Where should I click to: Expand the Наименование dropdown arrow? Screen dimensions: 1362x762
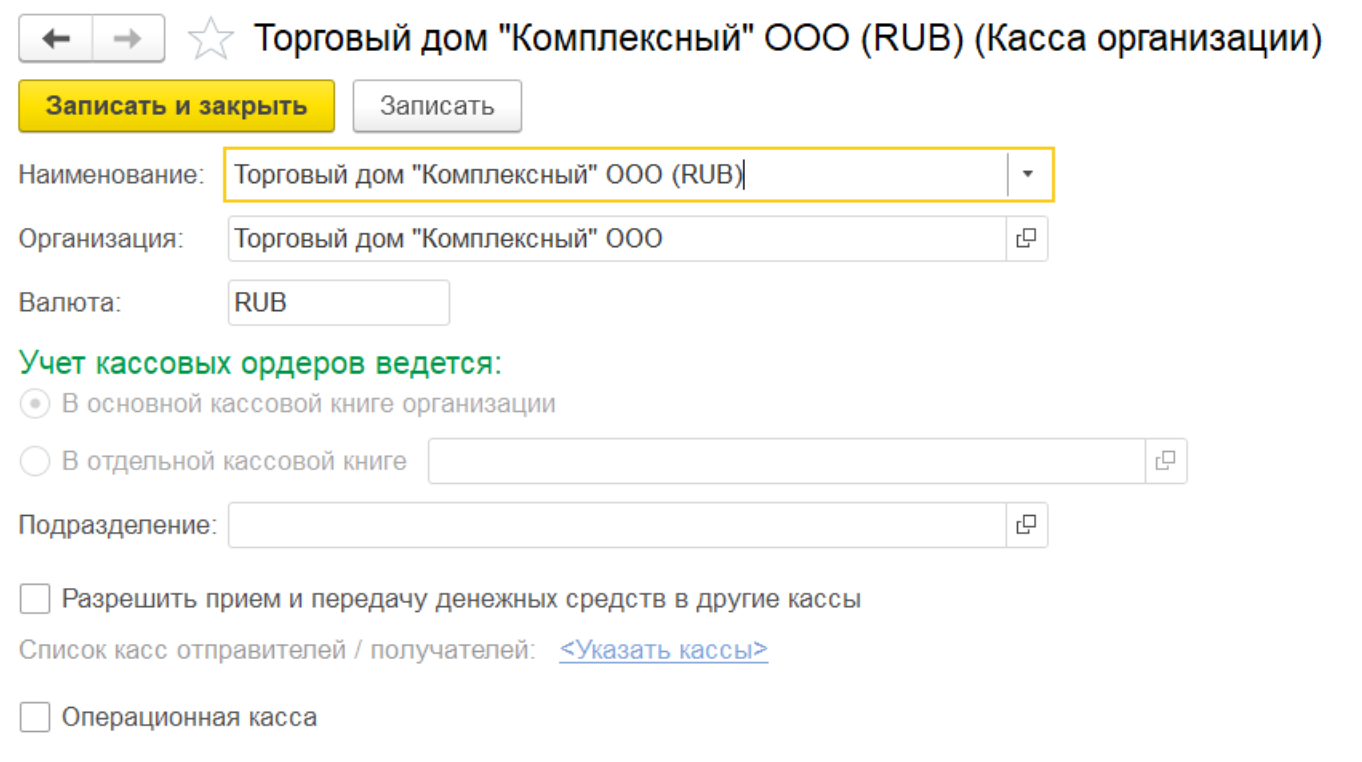point(1029,175)
